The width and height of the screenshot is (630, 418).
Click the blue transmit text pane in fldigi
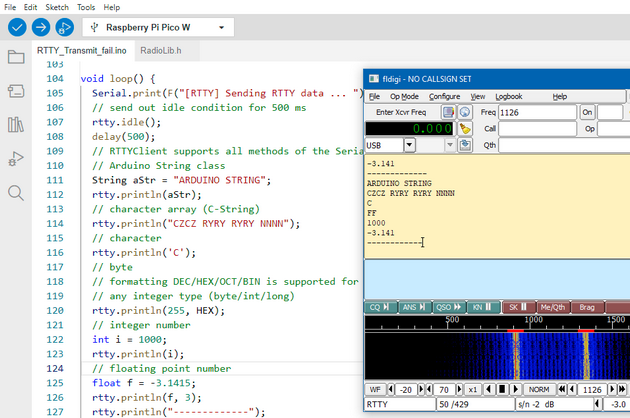(x=497, y=279)
